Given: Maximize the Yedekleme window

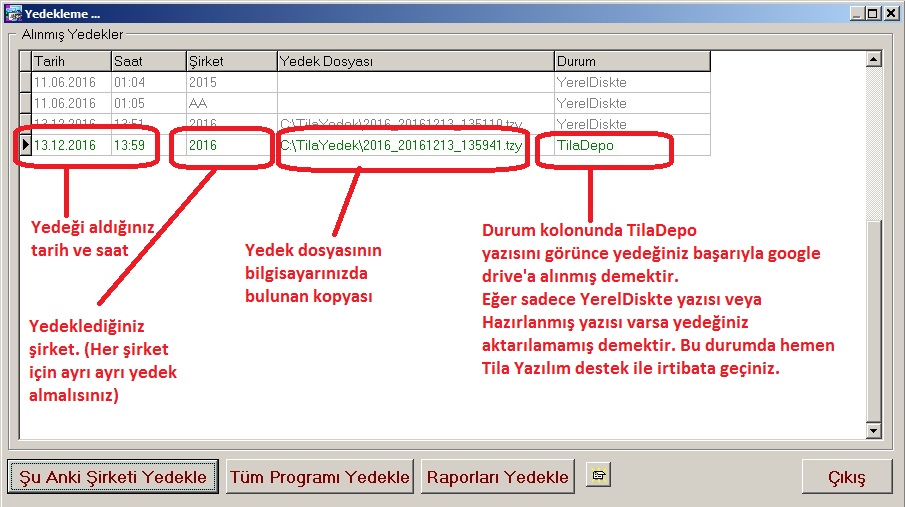Looking at the screenshot, I should pyautogui.click(x=873, y=13).
